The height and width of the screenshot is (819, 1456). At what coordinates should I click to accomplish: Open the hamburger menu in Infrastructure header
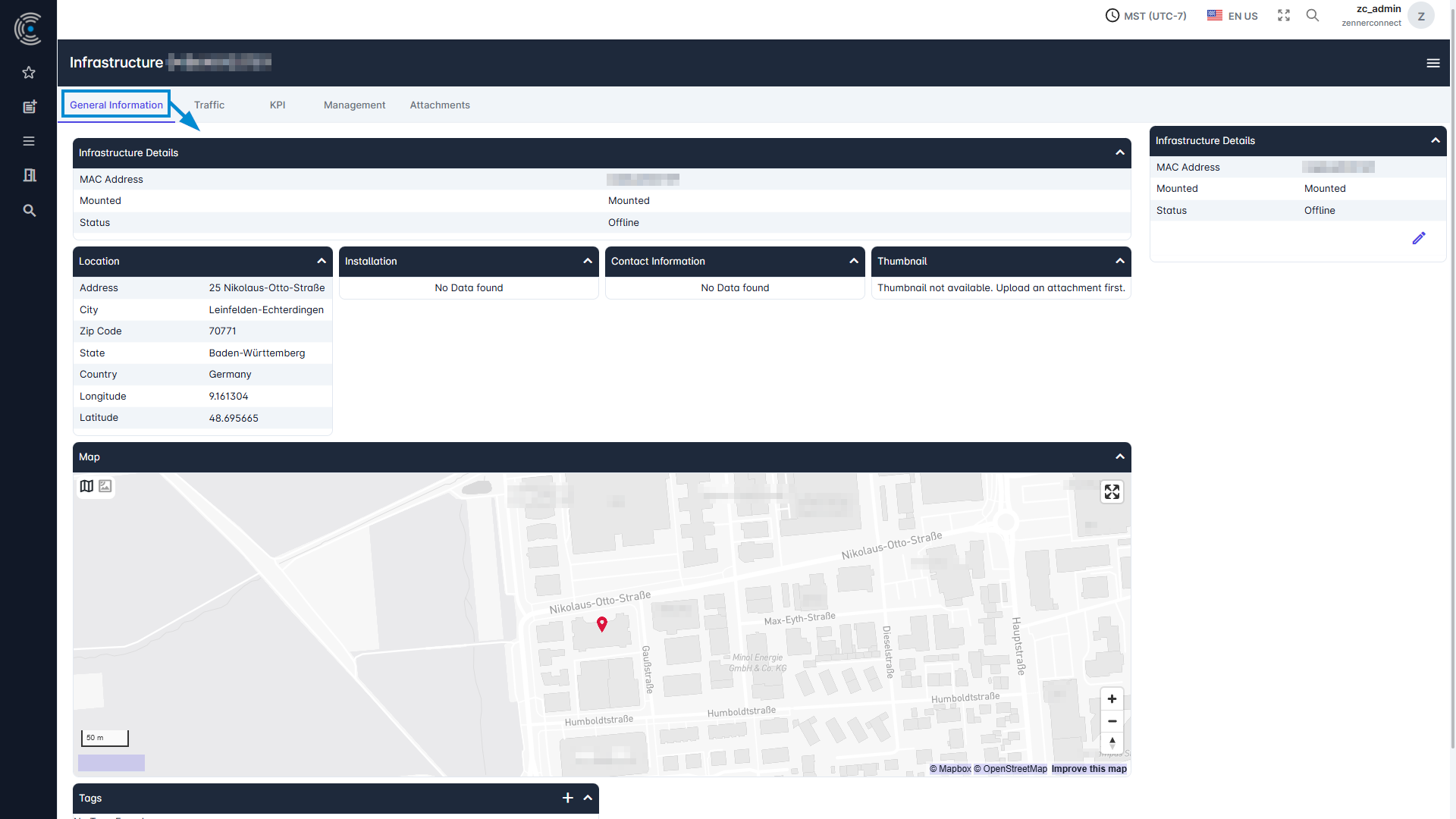coord(1432,63)
